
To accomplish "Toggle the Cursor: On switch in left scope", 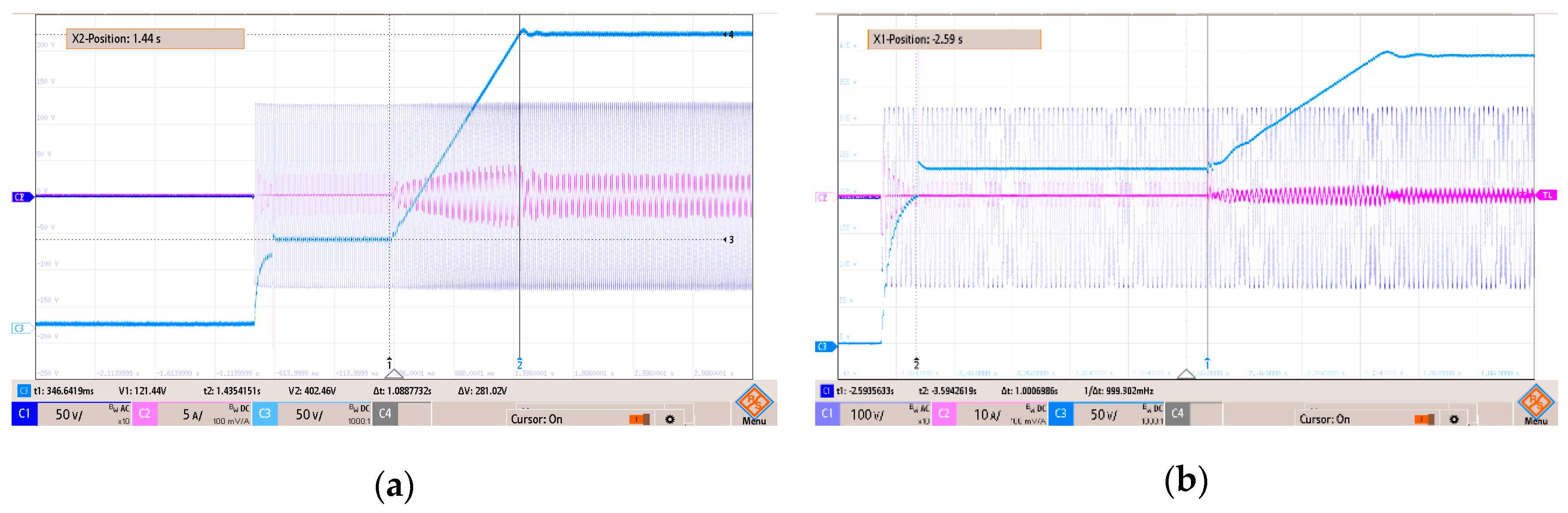I will 639,419.
